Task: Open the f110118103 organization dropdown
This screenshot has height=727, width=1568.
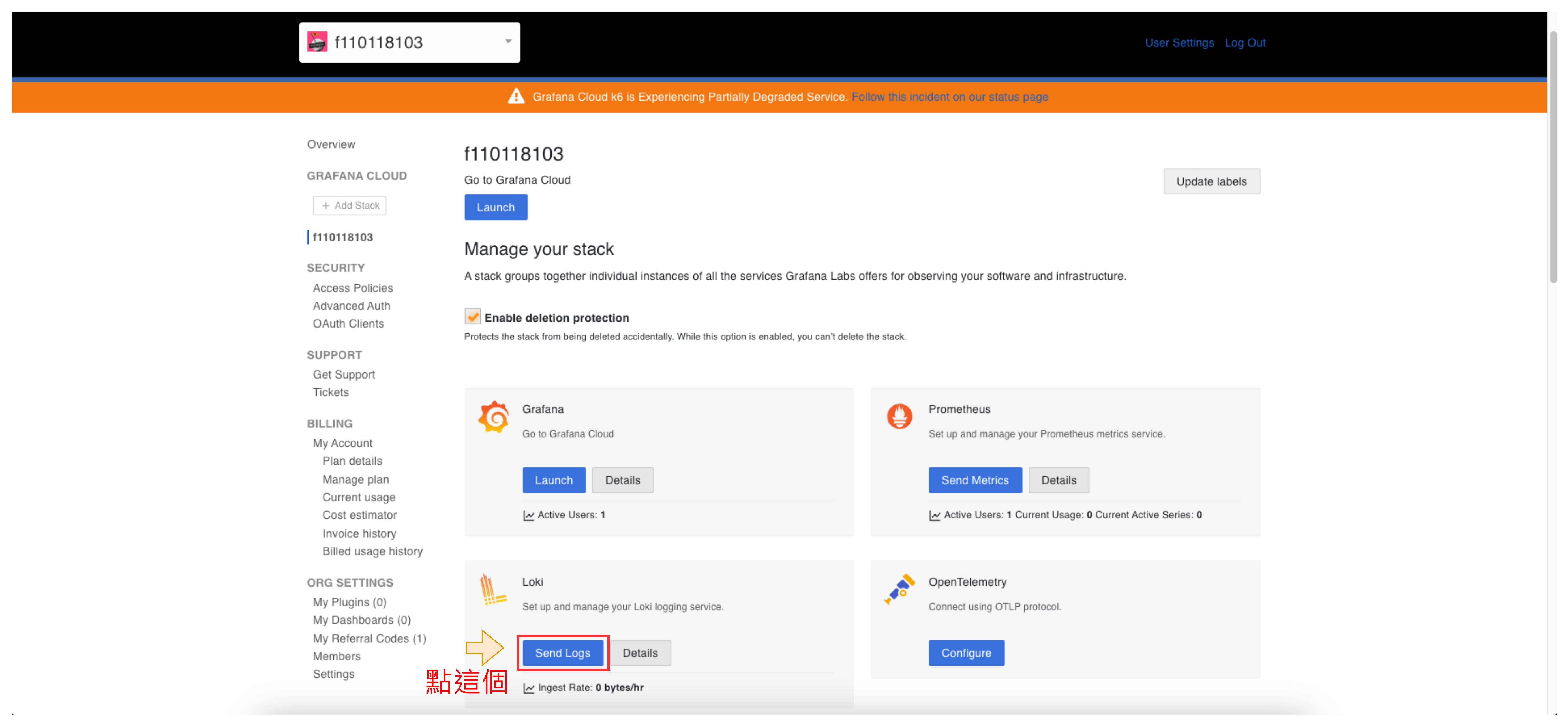Action: point(409,42)
